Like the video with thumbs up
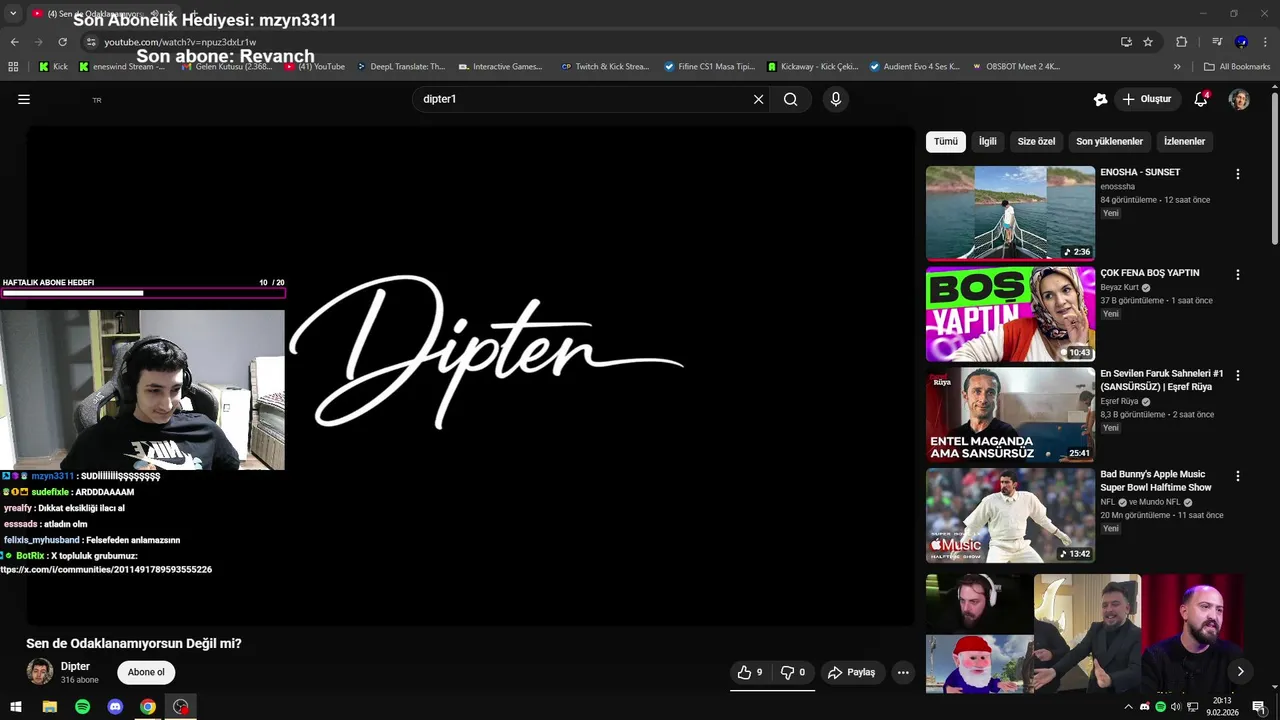This screenshot has height=720, width=1280. click(x=750, y=672)
